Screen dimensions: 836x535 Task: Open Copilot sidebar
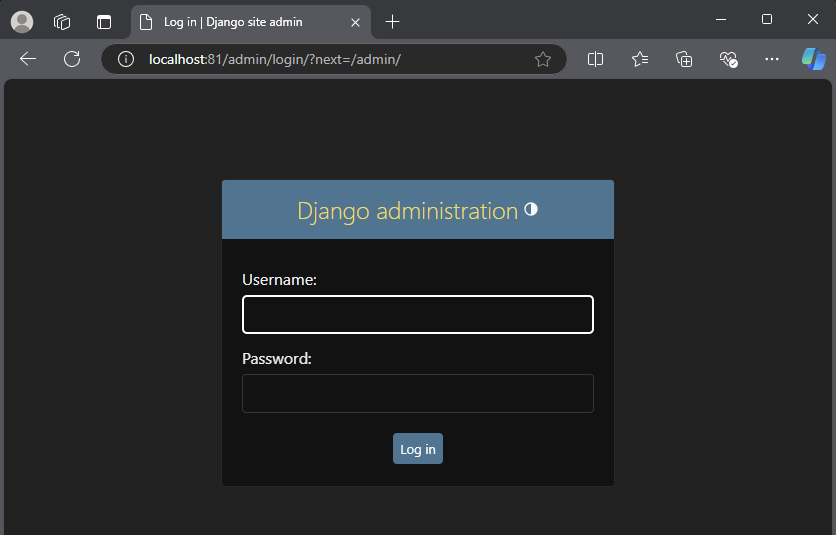pos(814,59)
